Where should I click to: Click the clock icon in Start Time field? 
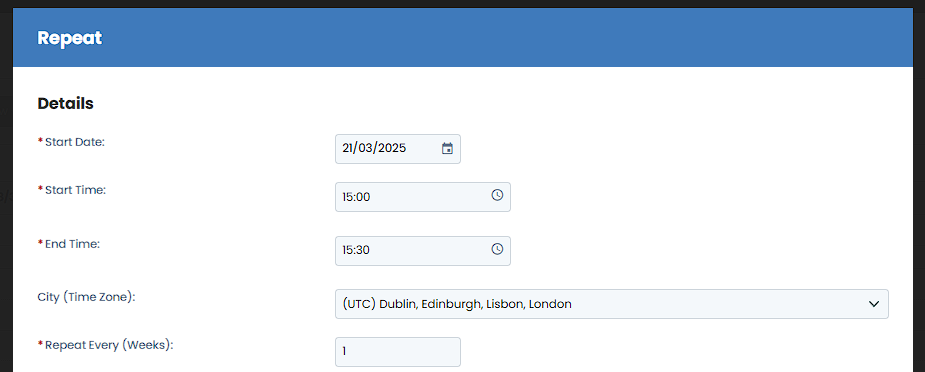point(497,195)
